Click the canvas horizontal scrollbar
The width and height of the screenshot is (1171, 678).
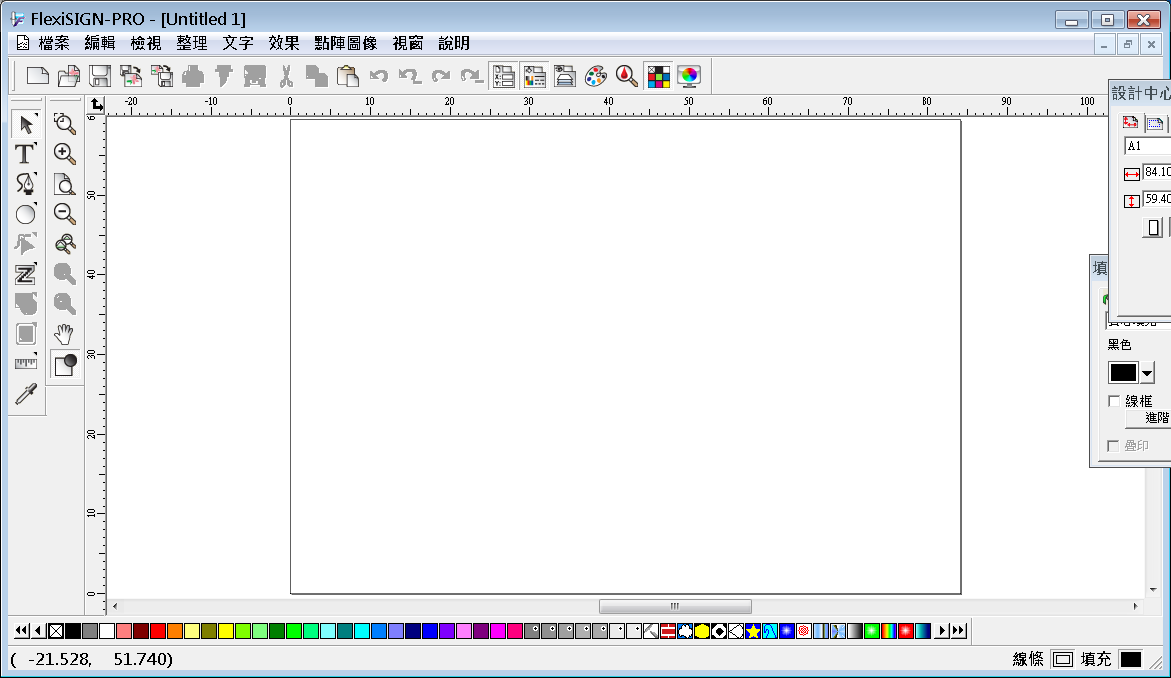pos(674,606)
